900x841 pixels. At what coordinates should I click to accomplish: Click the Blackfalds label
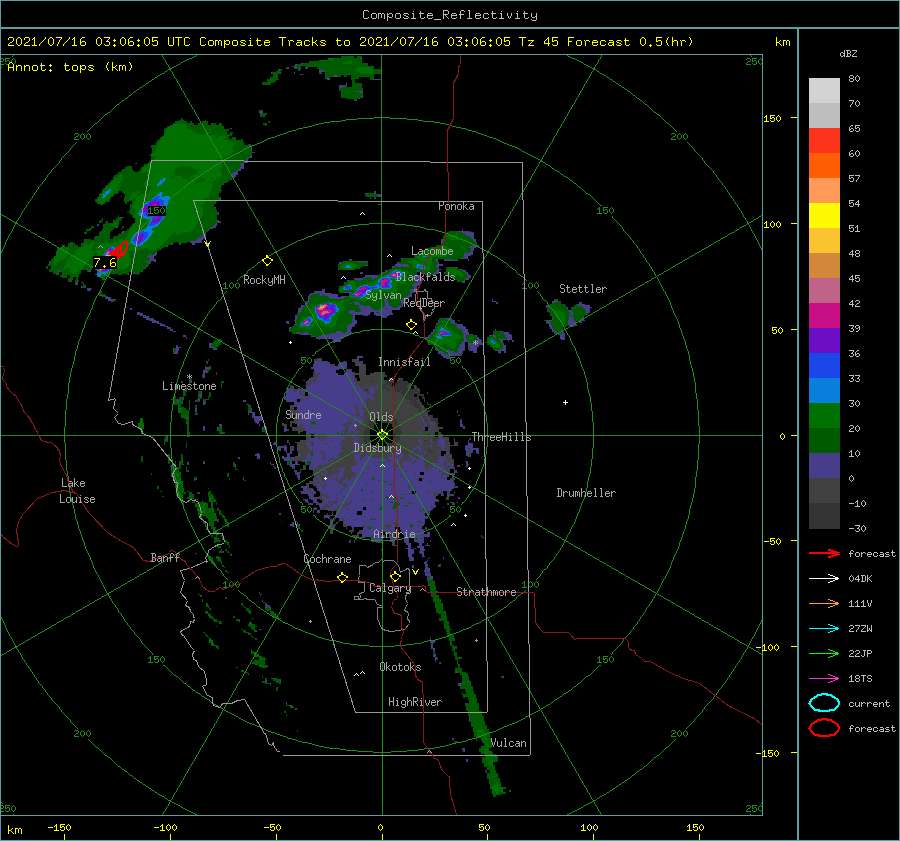point(425,277)
